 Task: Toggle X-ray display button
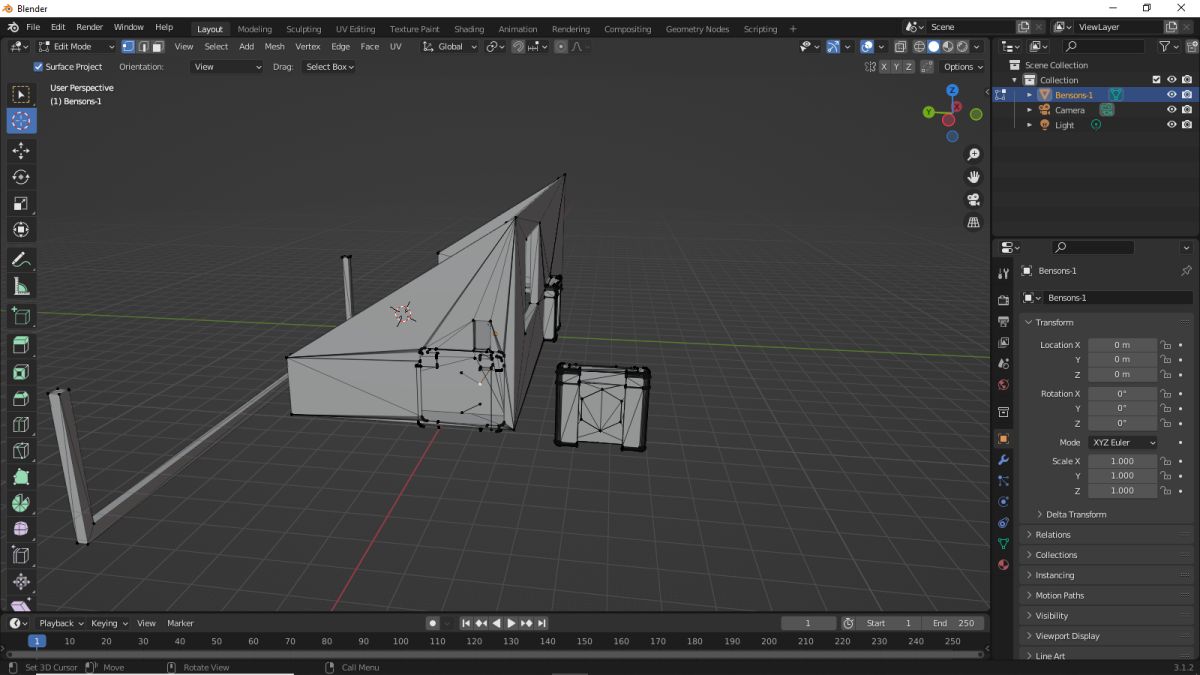pos(900,46)
